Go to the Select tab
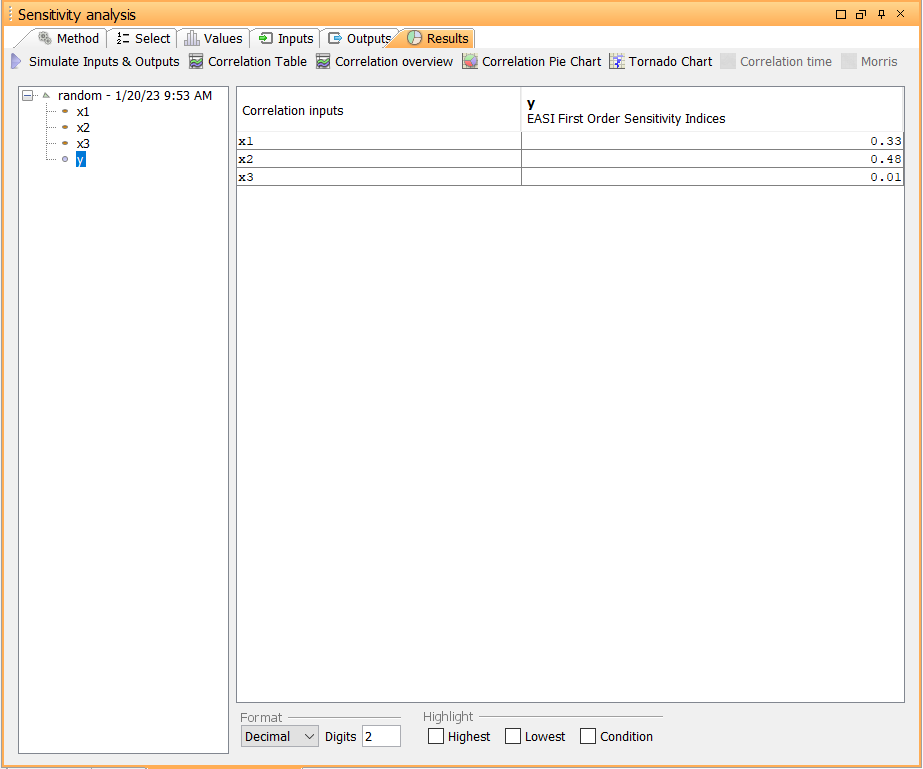Screen dimensions: 923x769 pyautogui.click(x=143, y=38)
